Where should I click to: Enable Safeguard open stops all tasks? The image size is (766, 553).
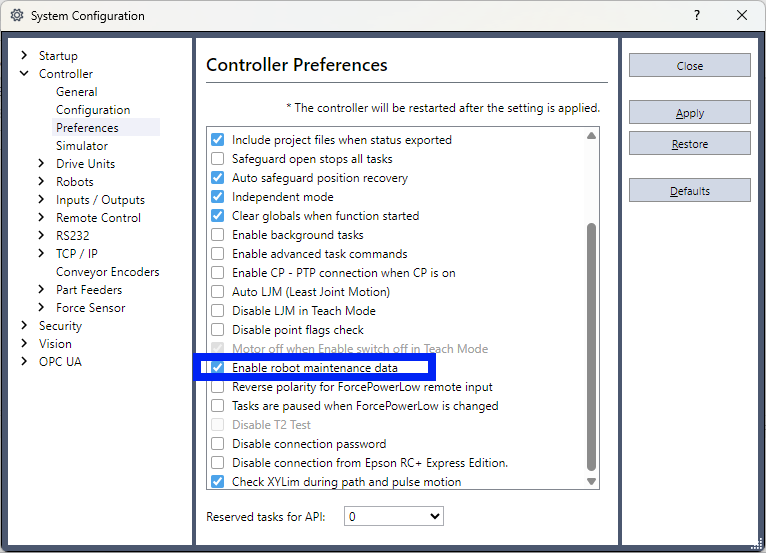point(217,159)
